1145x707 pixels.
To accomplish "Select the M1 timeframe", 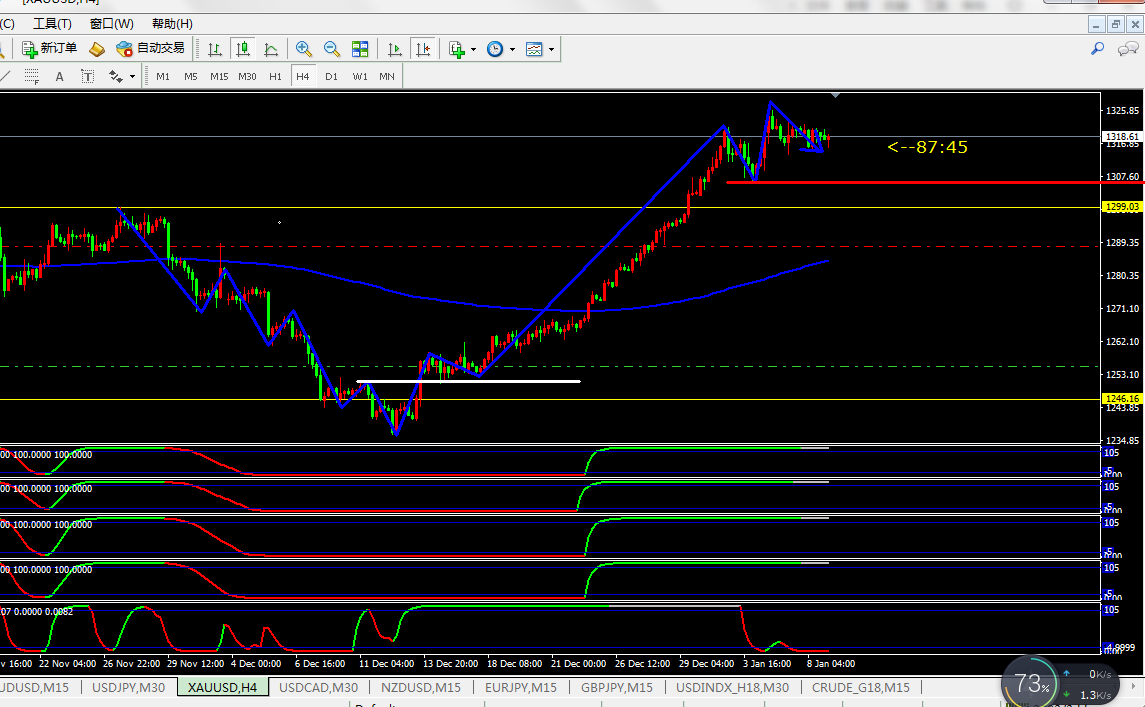I will pyautogui.click(x=163, y=76).
